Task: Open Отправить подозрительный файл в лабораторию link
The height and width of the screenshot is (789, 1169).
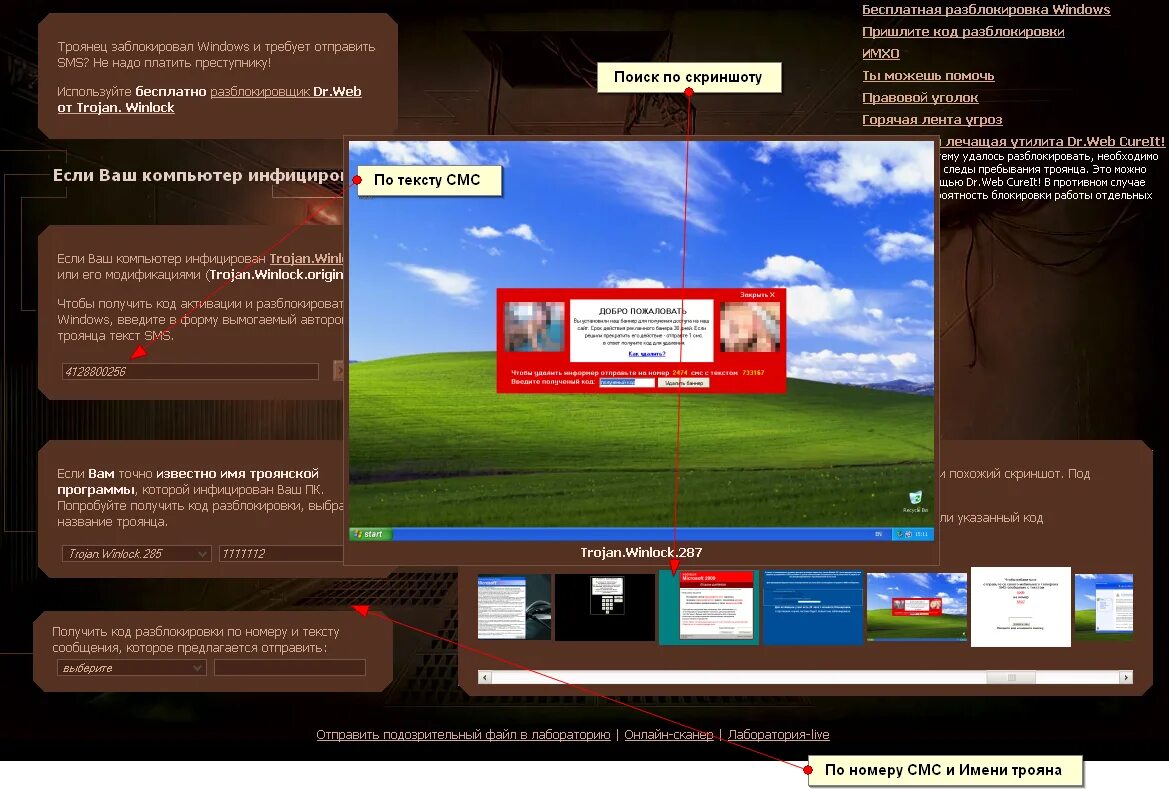Action: point(463,735)
